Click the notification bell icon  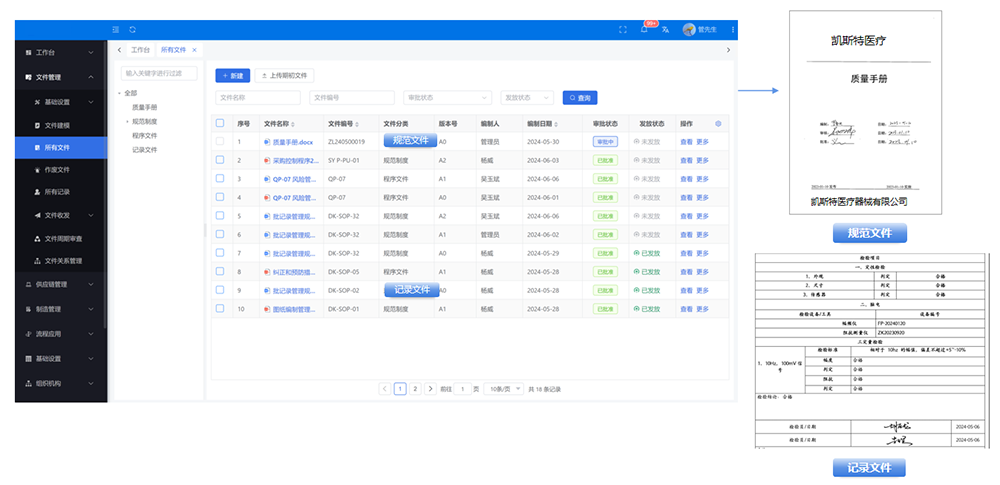coord(644,30)
